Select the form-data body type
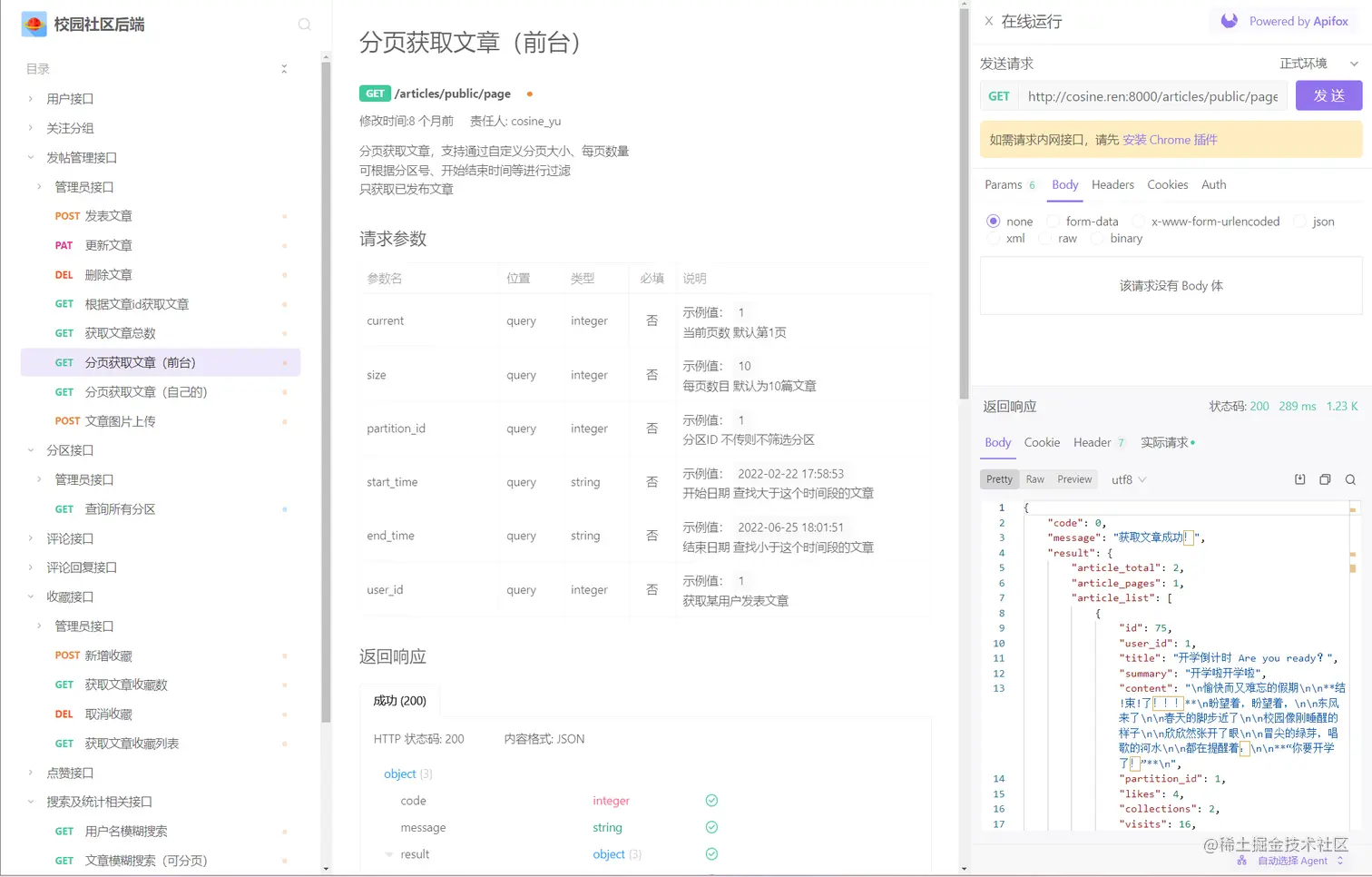 point(1053,222)
